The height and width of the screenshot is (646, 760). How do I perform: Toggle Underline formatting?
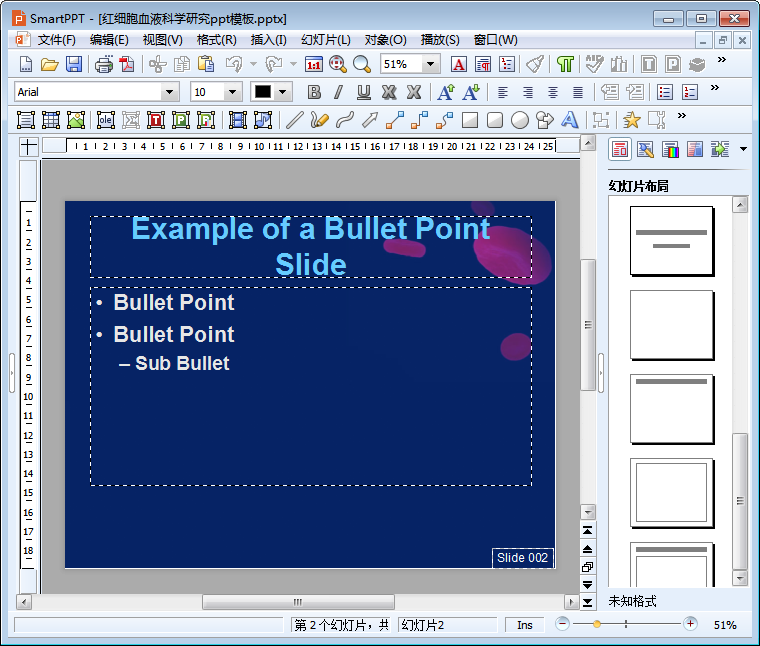(364, 92)
